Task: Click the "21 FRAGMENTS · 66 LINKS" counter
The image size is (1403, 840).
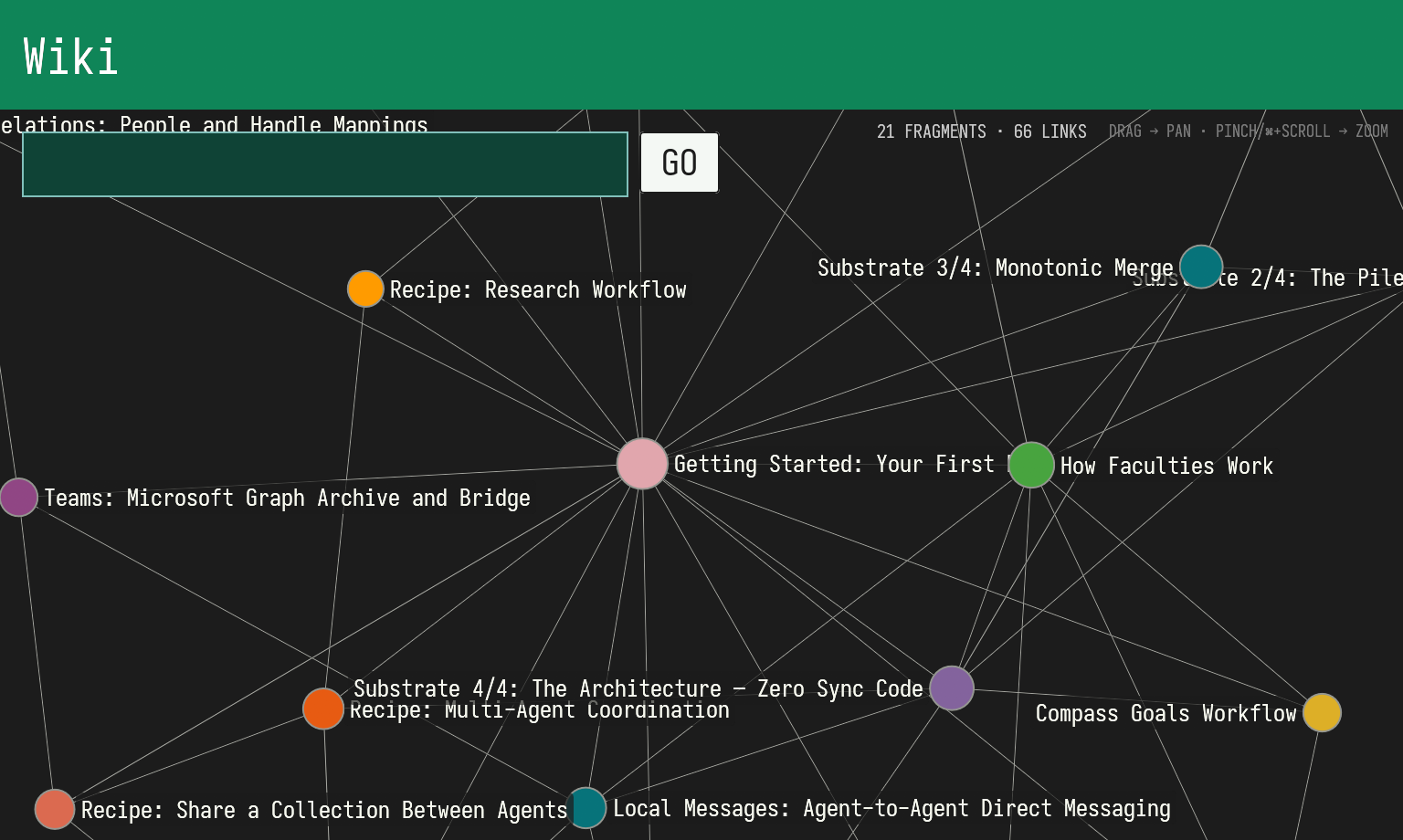Action: (x=982, y=131)
